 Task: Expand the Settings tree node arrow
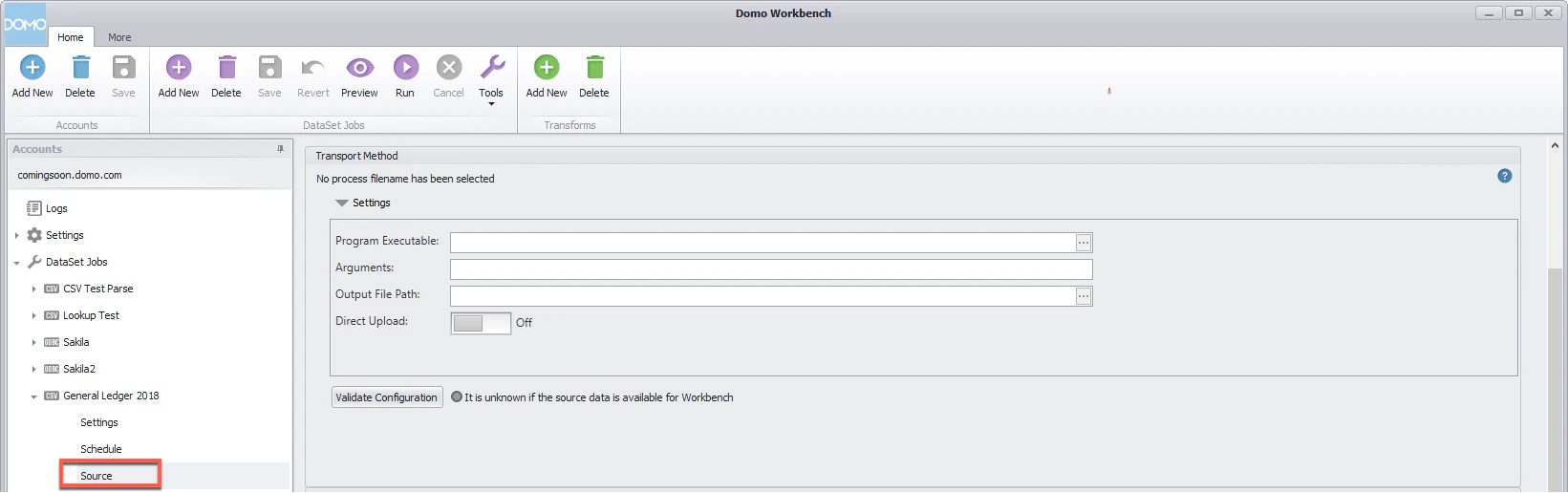click(17, 235)
